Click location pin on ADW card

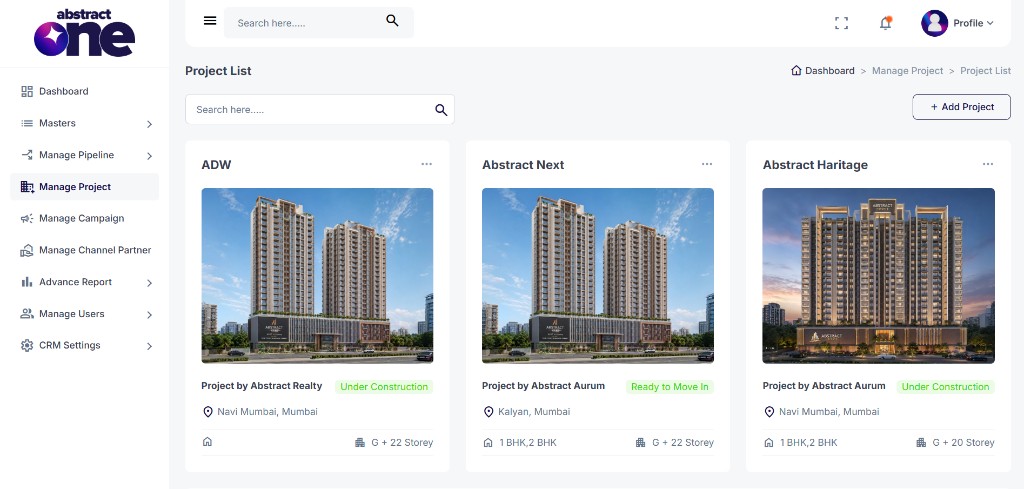[x=208, y=412]
